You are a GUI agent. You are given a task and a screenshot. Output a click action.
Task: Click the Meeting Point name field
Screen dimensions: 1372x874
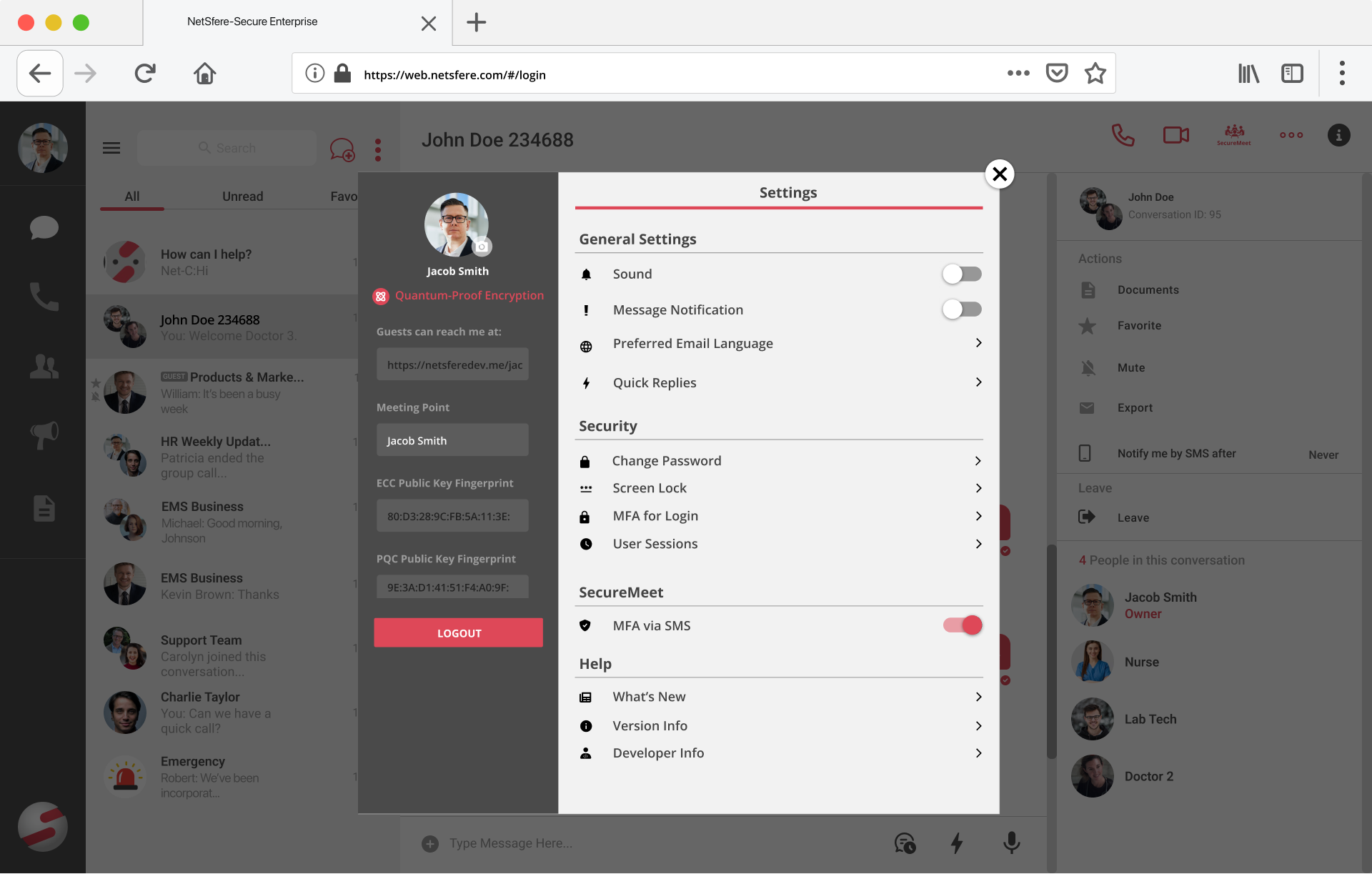pos(452,441)
